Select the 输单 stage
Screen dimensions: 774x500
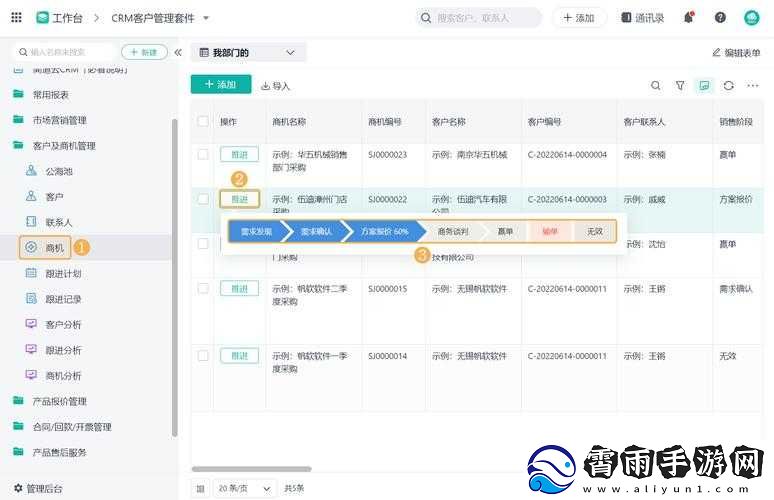[550, 231]
